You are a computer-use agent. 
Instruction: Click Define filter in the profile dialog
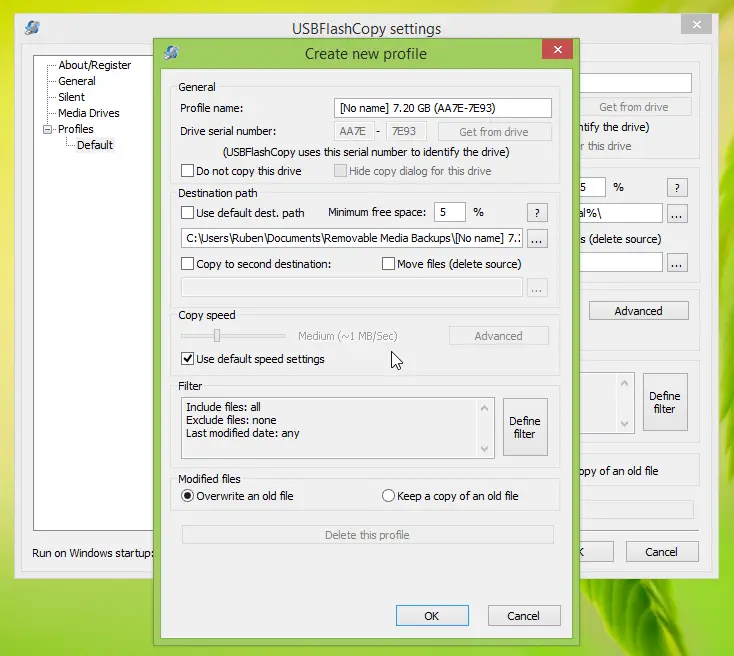click(525, 427)
